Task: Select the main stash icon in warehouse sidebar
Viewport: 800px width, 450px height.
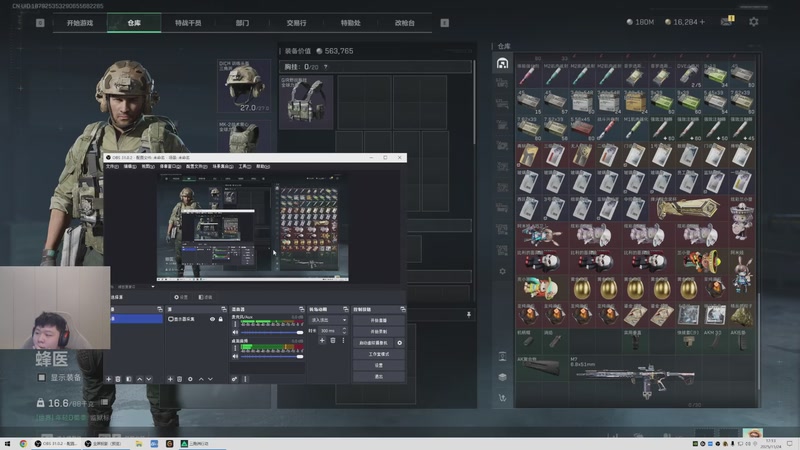Action: (x=502, y=64)
